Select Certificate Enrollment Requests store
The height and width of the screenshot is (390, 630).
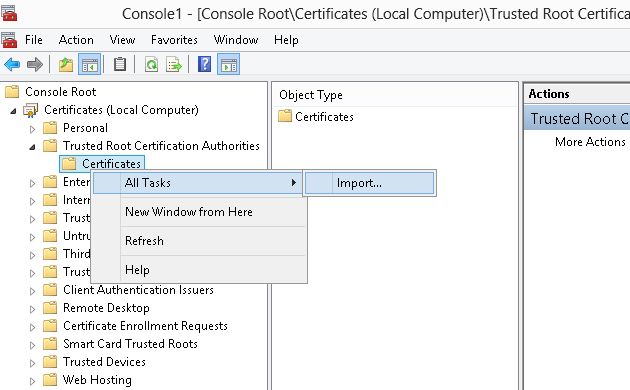click(145, 326)
